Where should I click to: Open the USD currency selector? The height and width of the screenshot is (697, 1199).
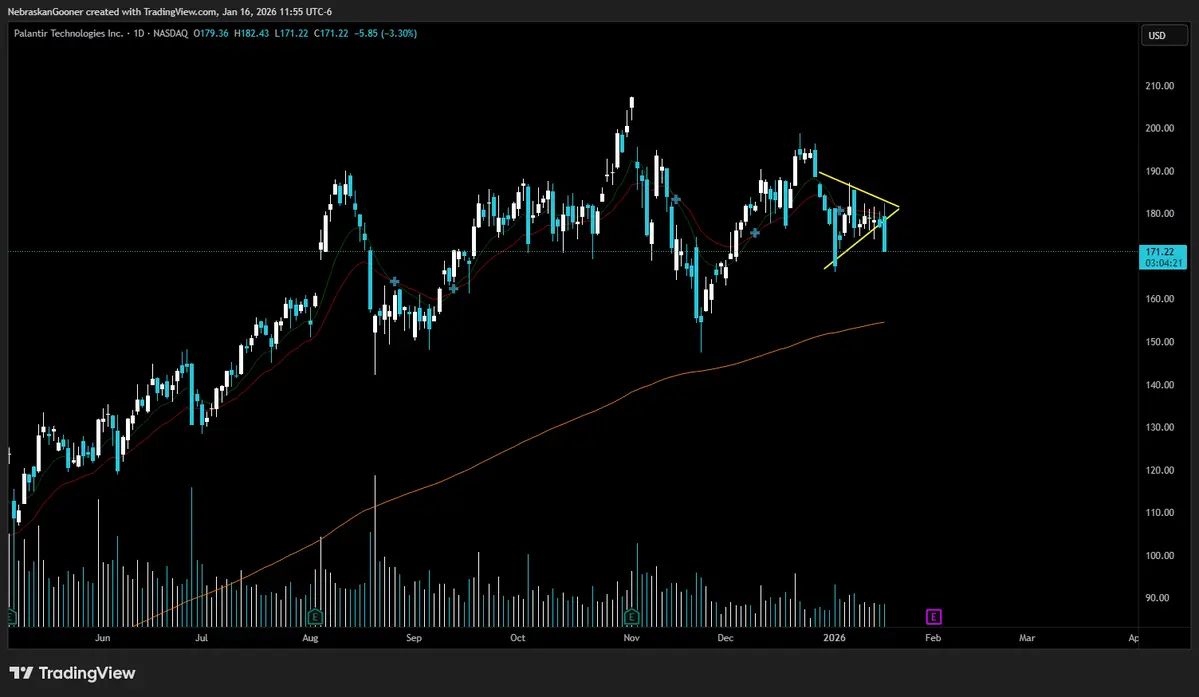pos(1165,35)
